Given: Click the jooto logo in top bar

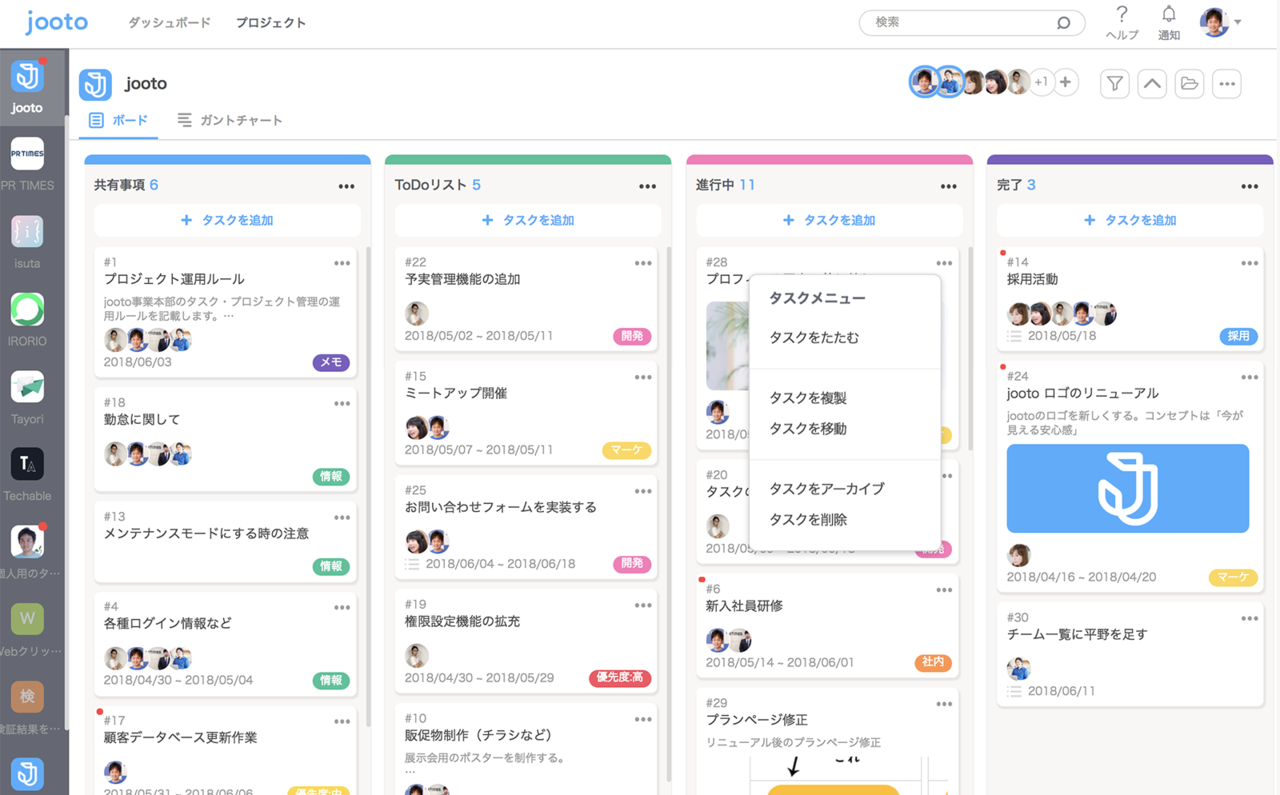Looking at the screenshot, I should (57, 22).
